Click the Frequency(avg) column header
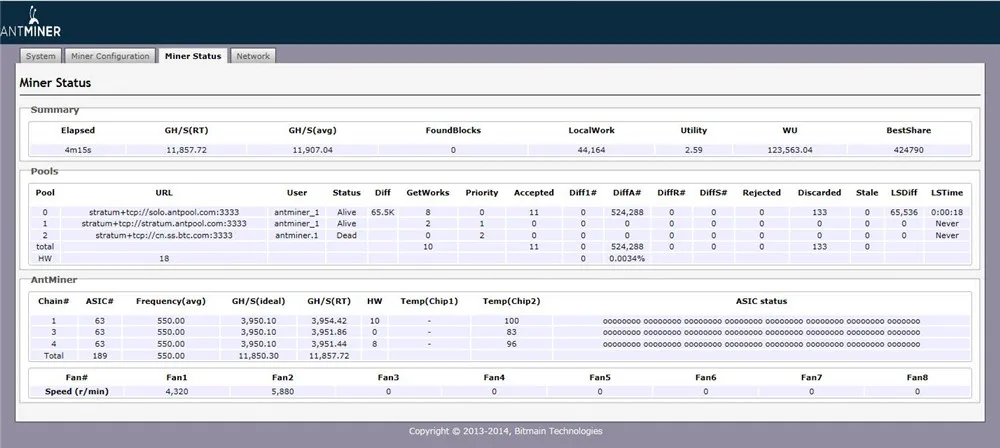The image size is (1000, 448). coord(171,301)
